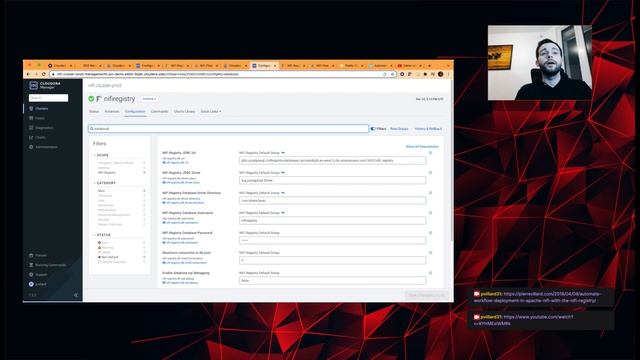The height and width of the screenshot is (360, 640).
Task: Click the sidebar Search box
Action: coord(49,98)
